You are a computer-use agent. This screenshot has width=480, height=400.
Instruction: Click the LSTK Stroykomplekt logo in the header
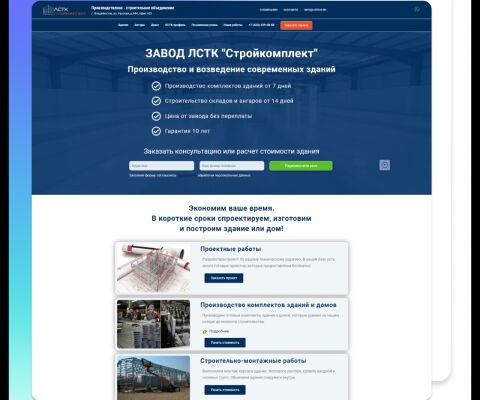tap(64, 10)
